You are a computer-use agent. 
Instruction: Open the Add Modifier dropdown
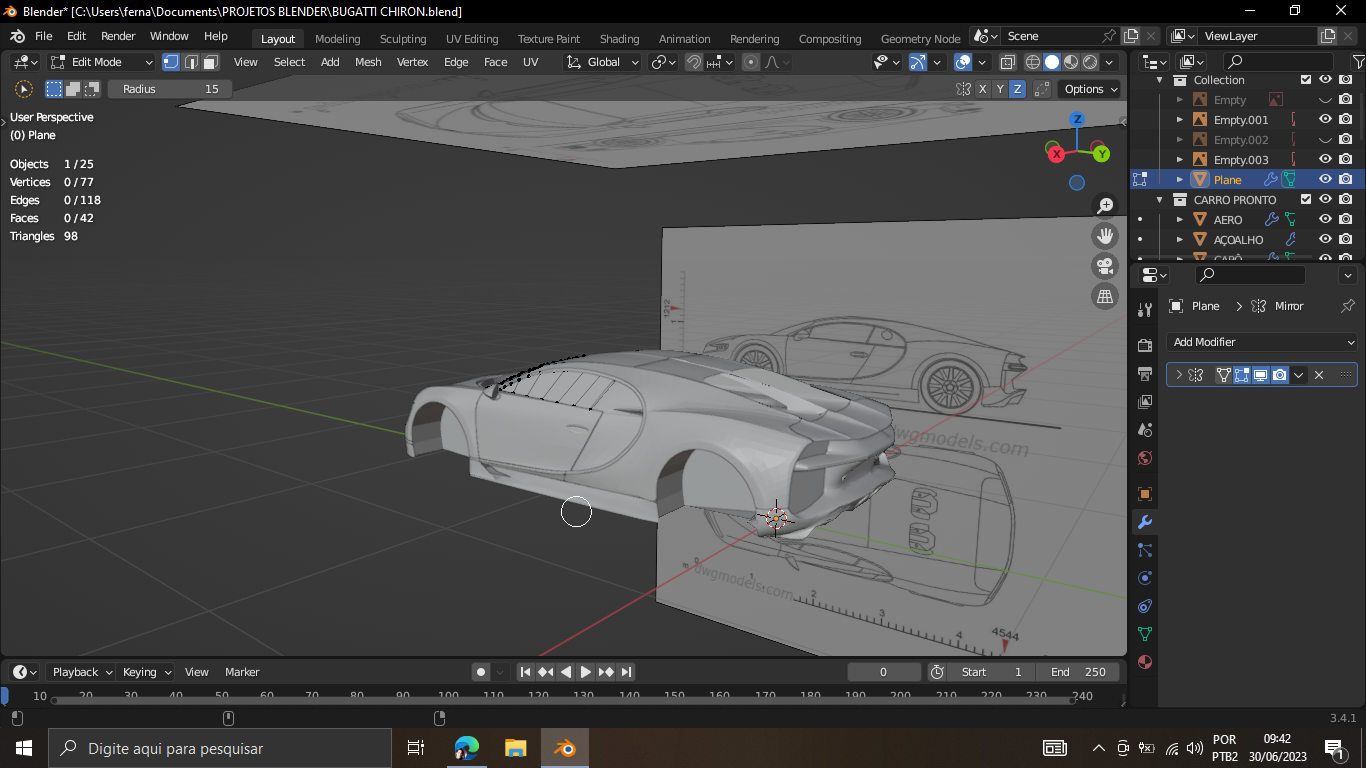[1262, 342]
